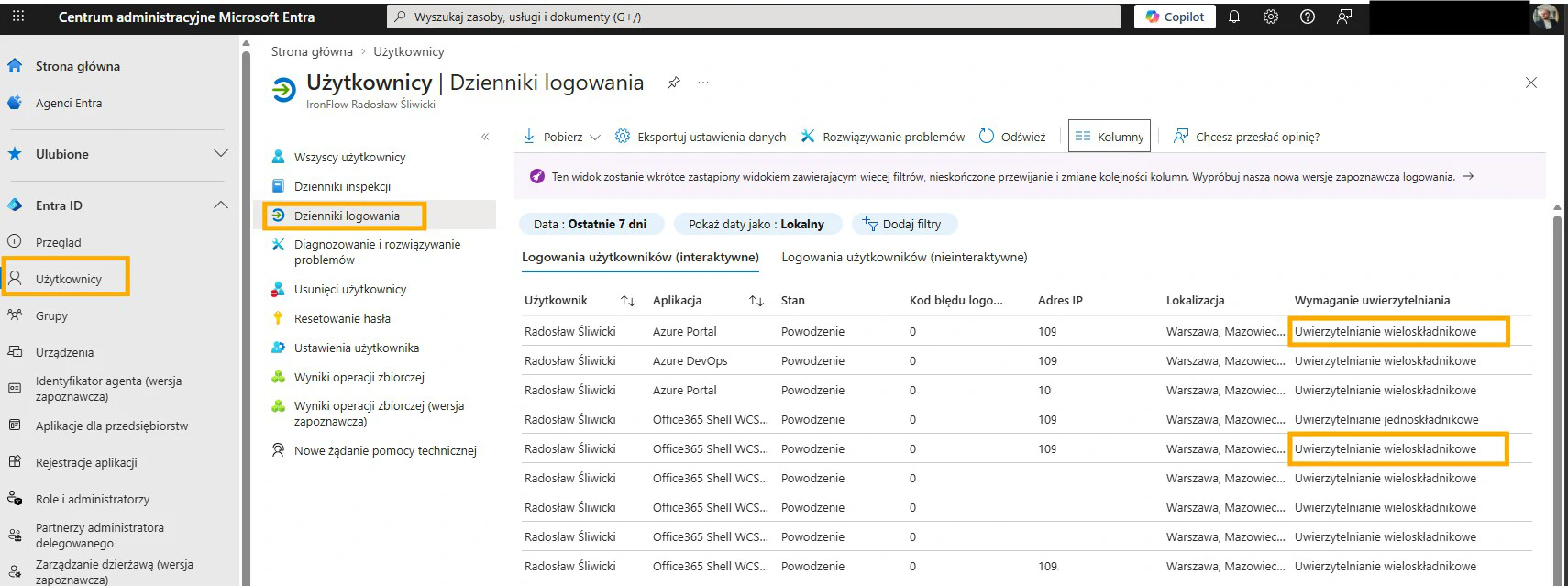Close the Użytkownicy blade
This screenshot has height=586, width=1568.
[1531, 83]
